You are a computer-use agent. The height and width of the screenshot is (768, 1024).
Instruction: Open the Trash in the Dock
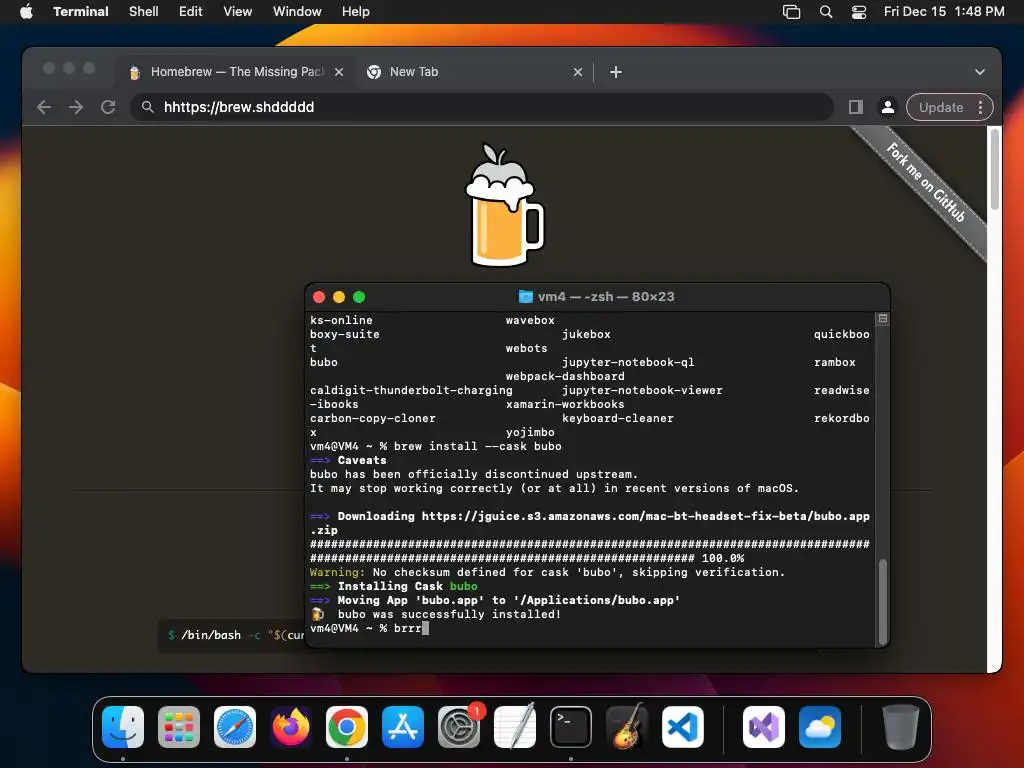coord(901,727)
